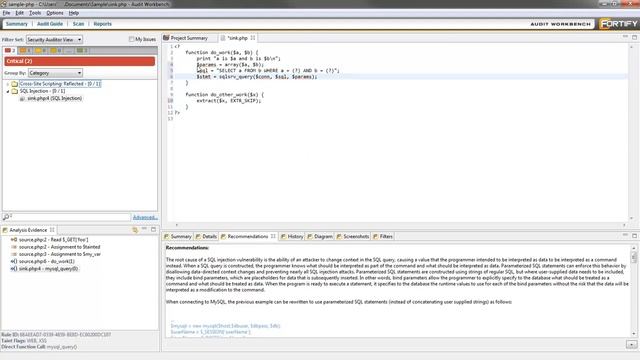Switch to the sink.php editor tab
The image size is (640, 360).
[x=238, y=38]
